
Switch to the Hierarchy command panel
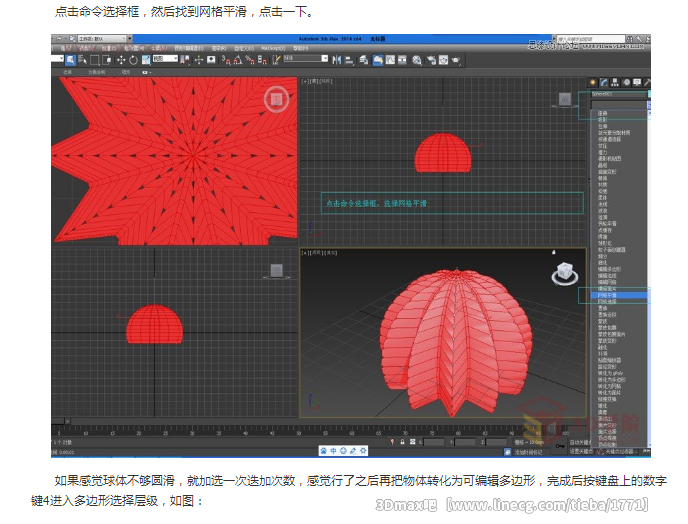coord(615,83)
